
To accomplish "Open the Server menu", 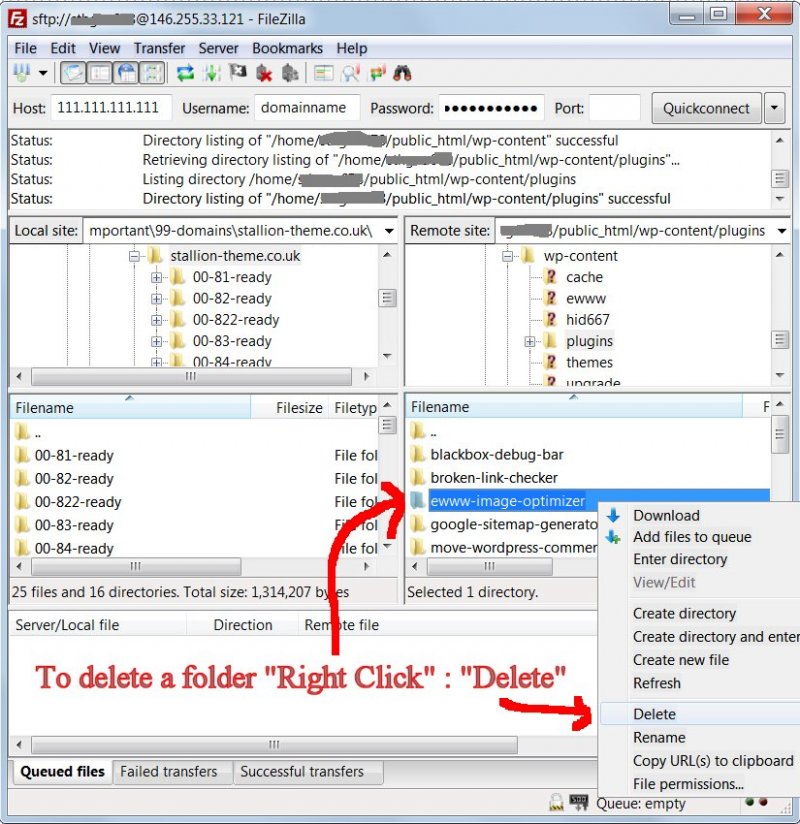I will (x=218, y=48).
